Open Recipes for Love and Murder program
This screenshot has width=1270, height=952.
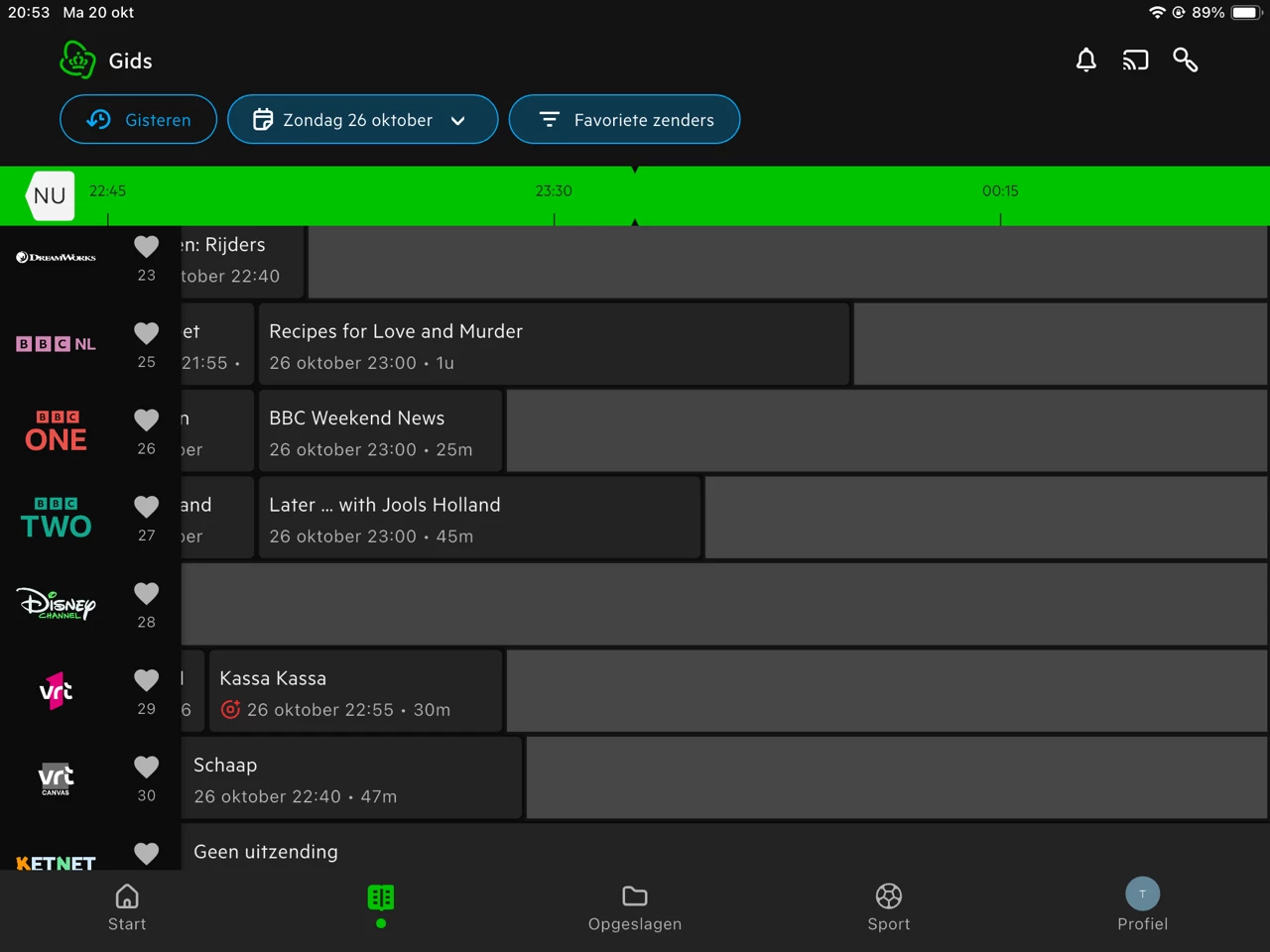(x=554, y=344)
